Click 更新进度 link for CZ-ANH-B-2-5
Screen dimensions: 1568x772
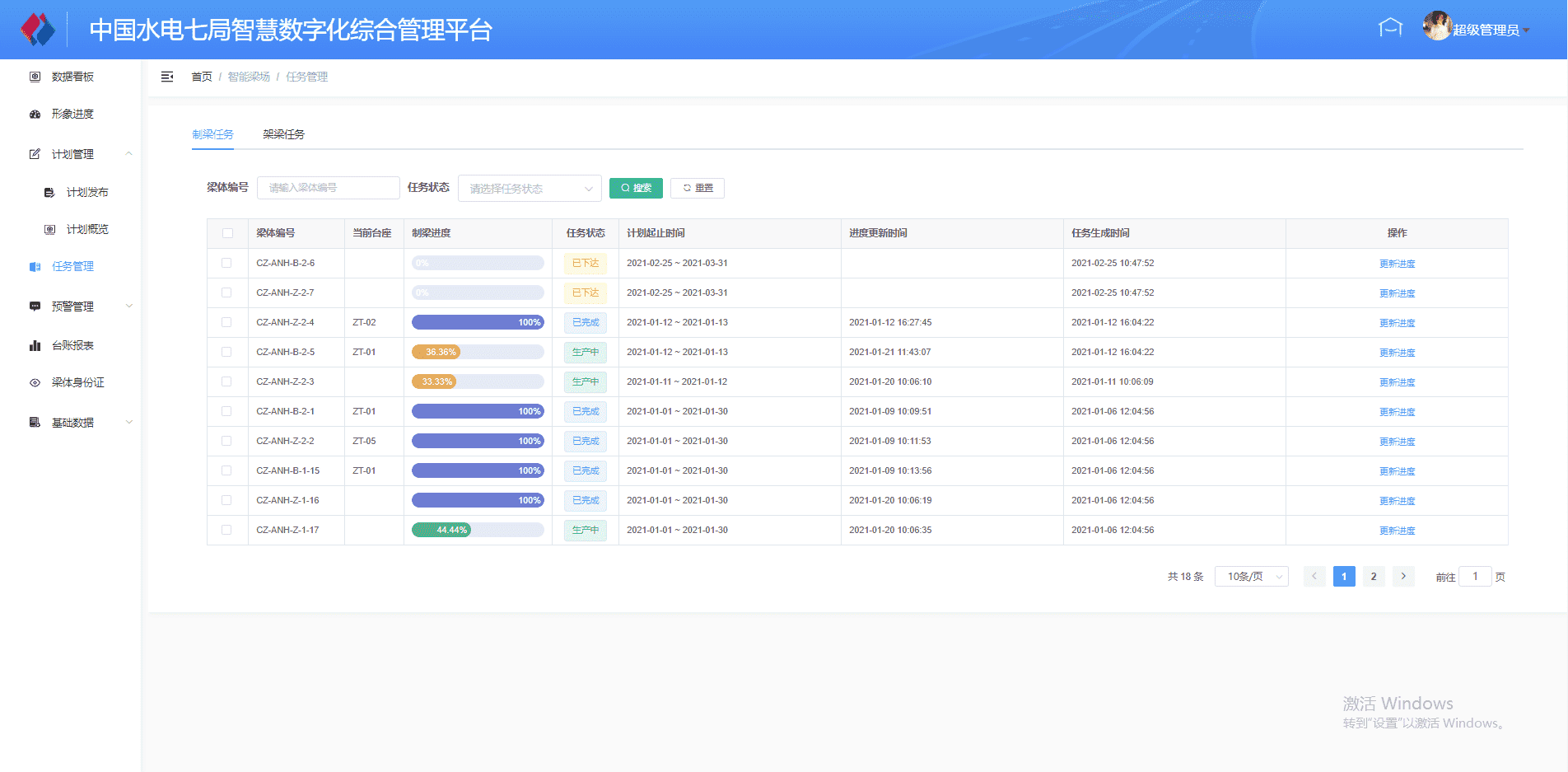click(1397, 353)
